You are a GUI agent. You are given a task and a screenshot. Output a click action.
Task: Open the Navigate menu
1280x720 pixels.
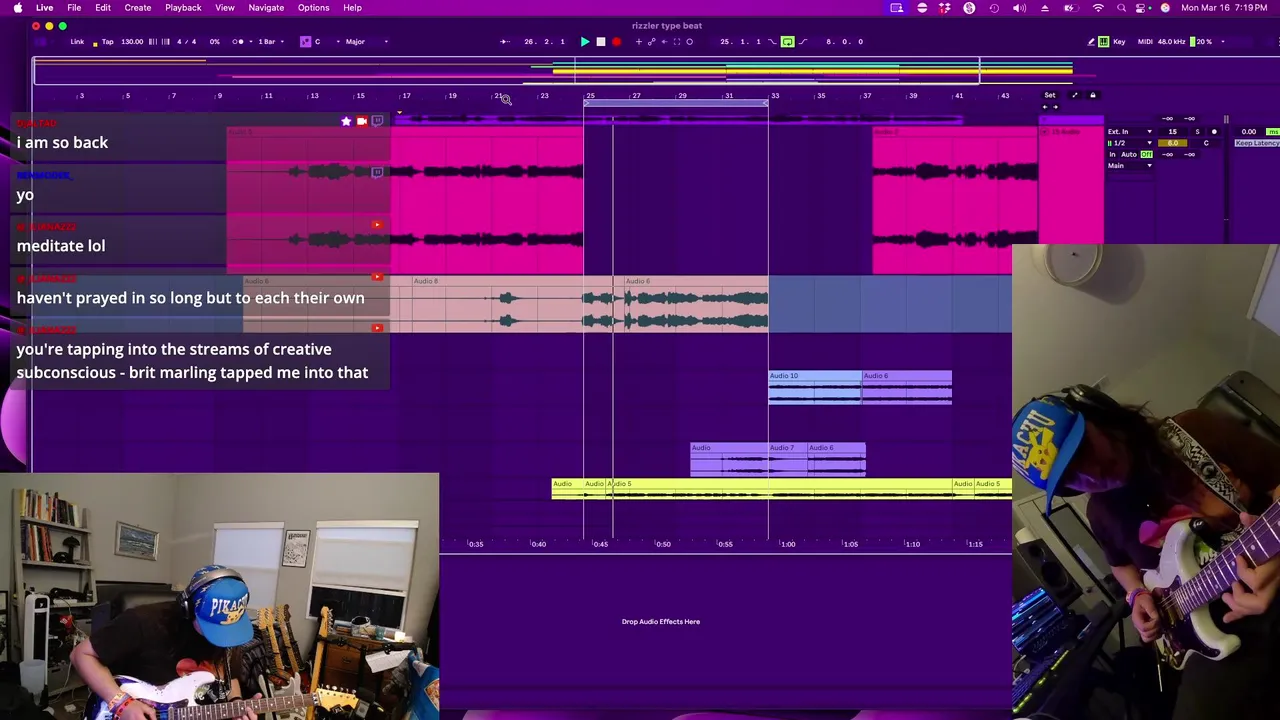pos(266,7)
